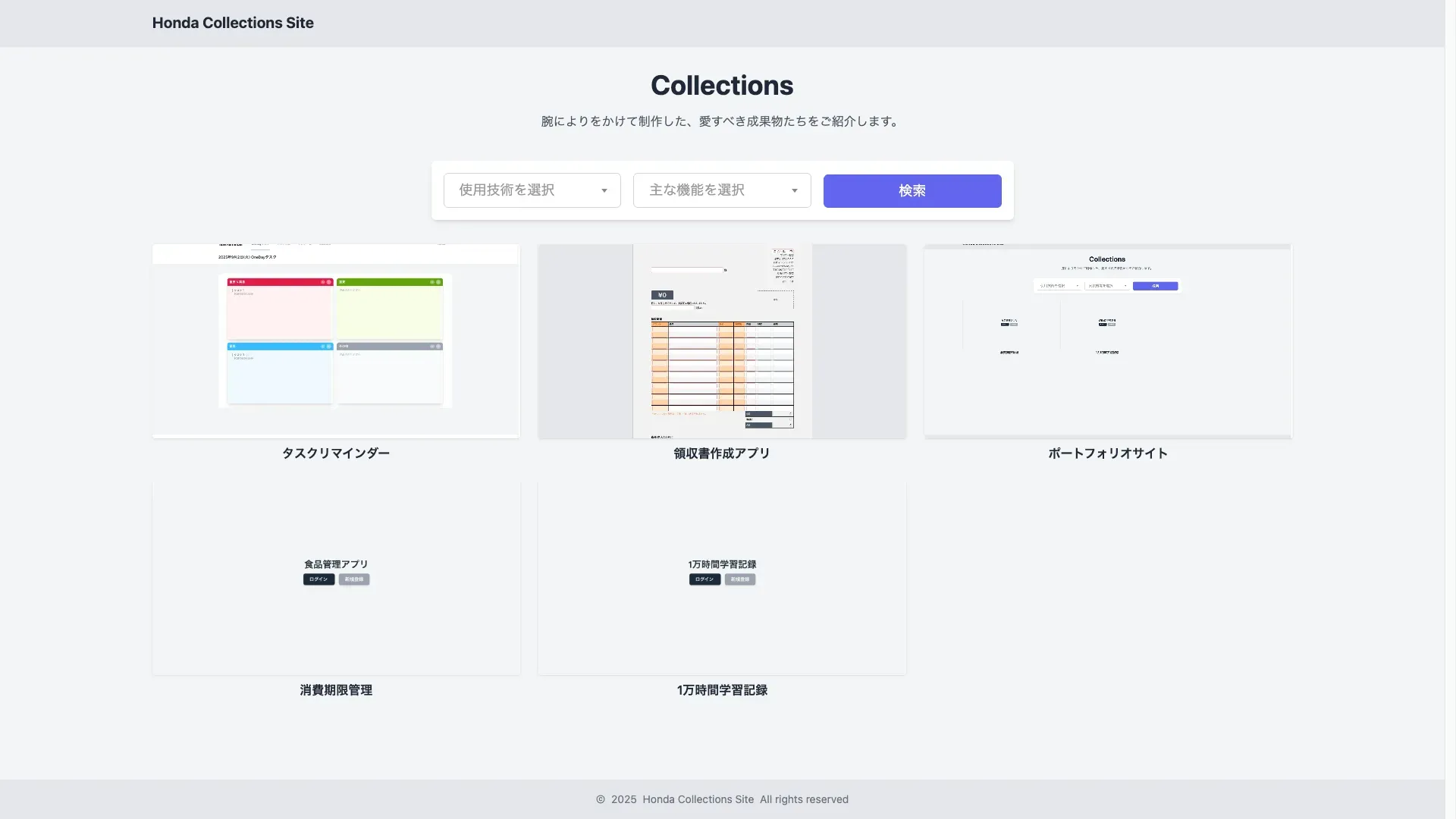Click the 1万時間学習記録 caption text

(x=721, y=690)
